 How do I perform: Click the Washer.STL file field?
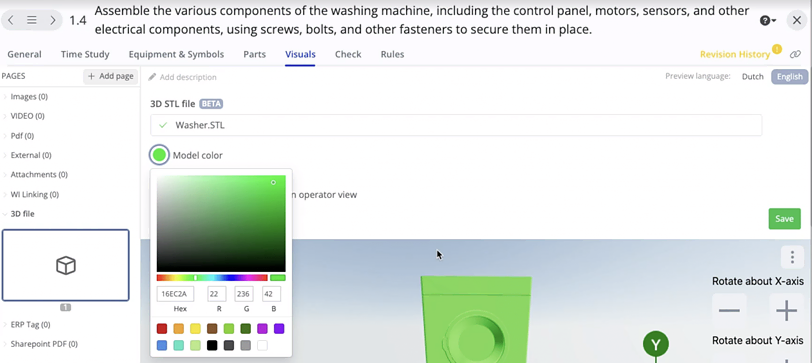456,125
